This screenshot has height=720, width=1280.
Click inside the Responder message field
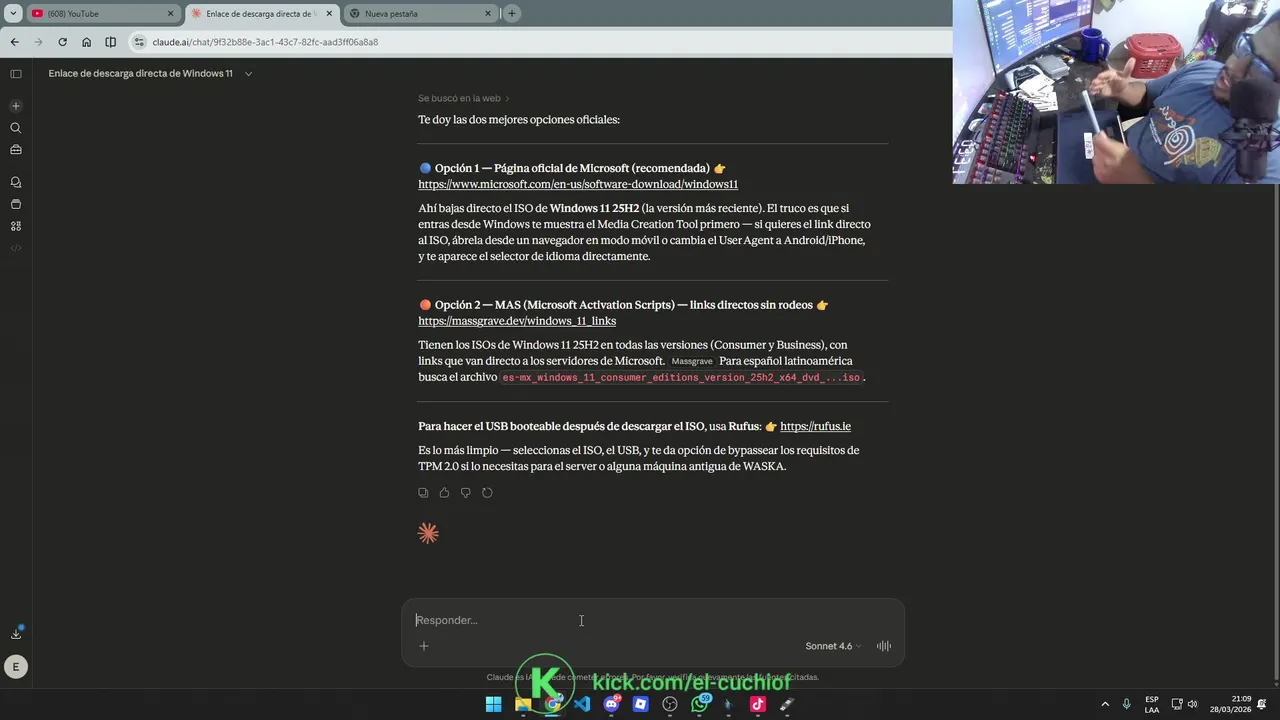pos(652,620)
